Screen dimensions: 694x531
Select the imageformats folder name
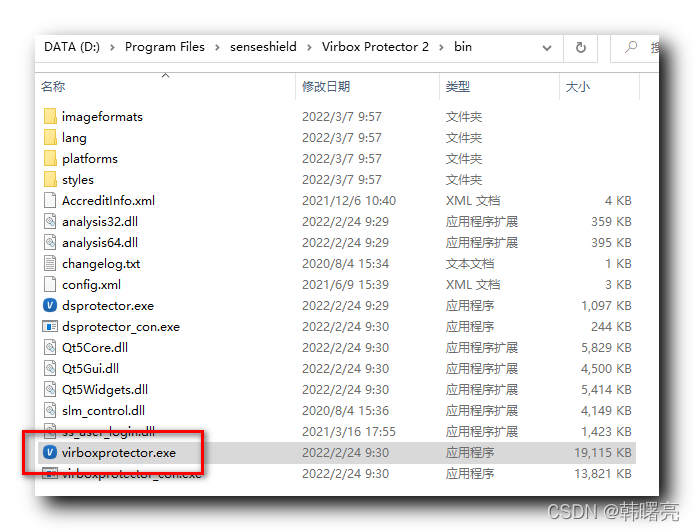coord(102,117)
